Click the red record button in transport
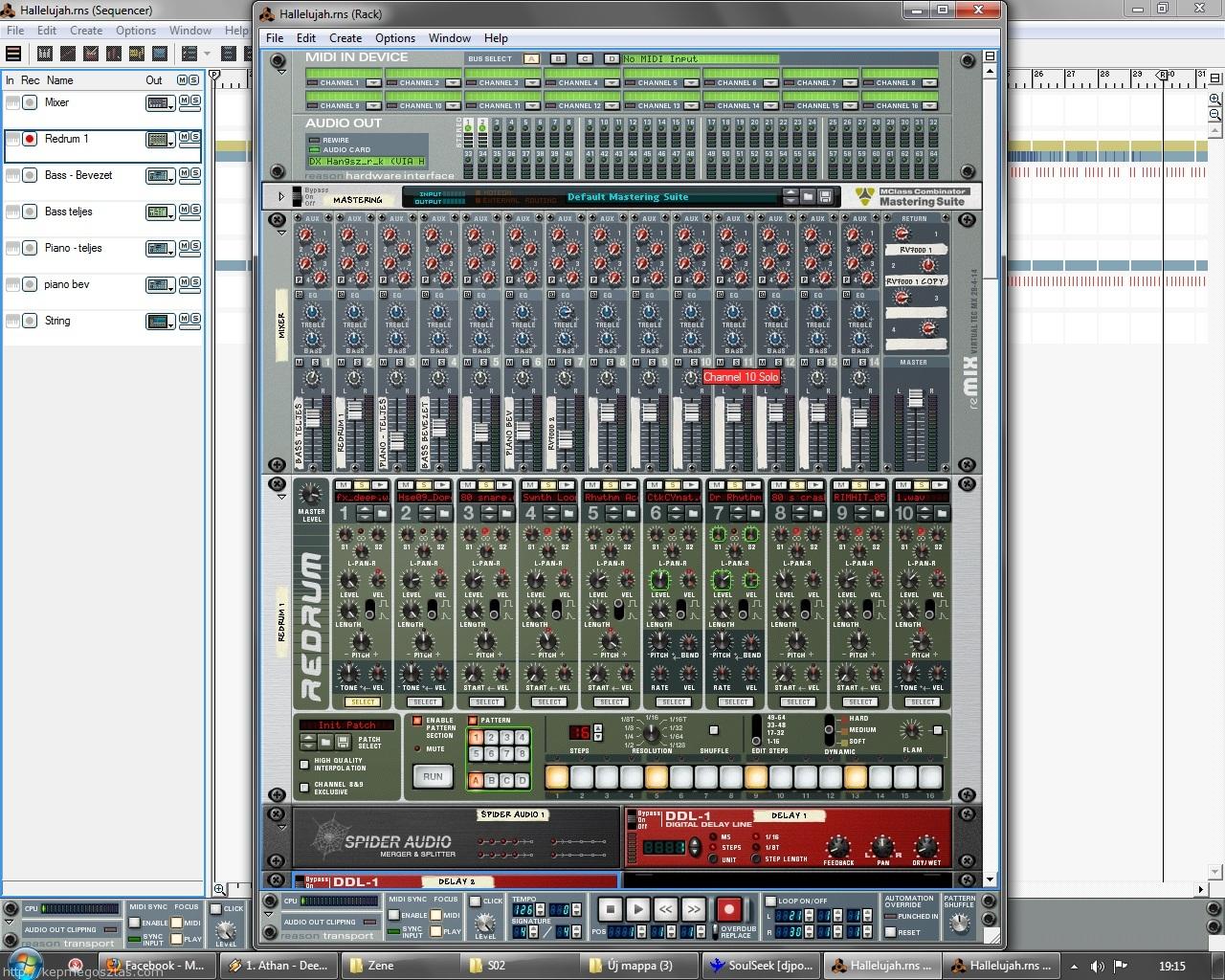The height and width of the screenshot is (980, 1225). (728, 910)
